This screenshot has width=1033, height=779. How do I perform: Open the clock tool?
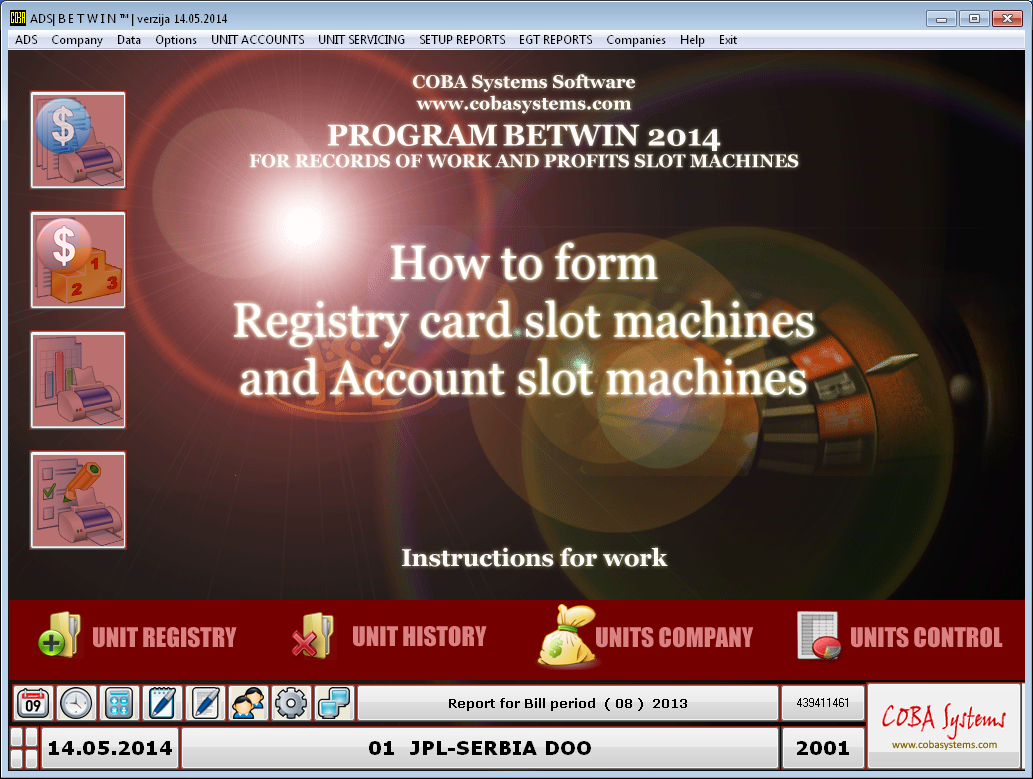(76, 703)
